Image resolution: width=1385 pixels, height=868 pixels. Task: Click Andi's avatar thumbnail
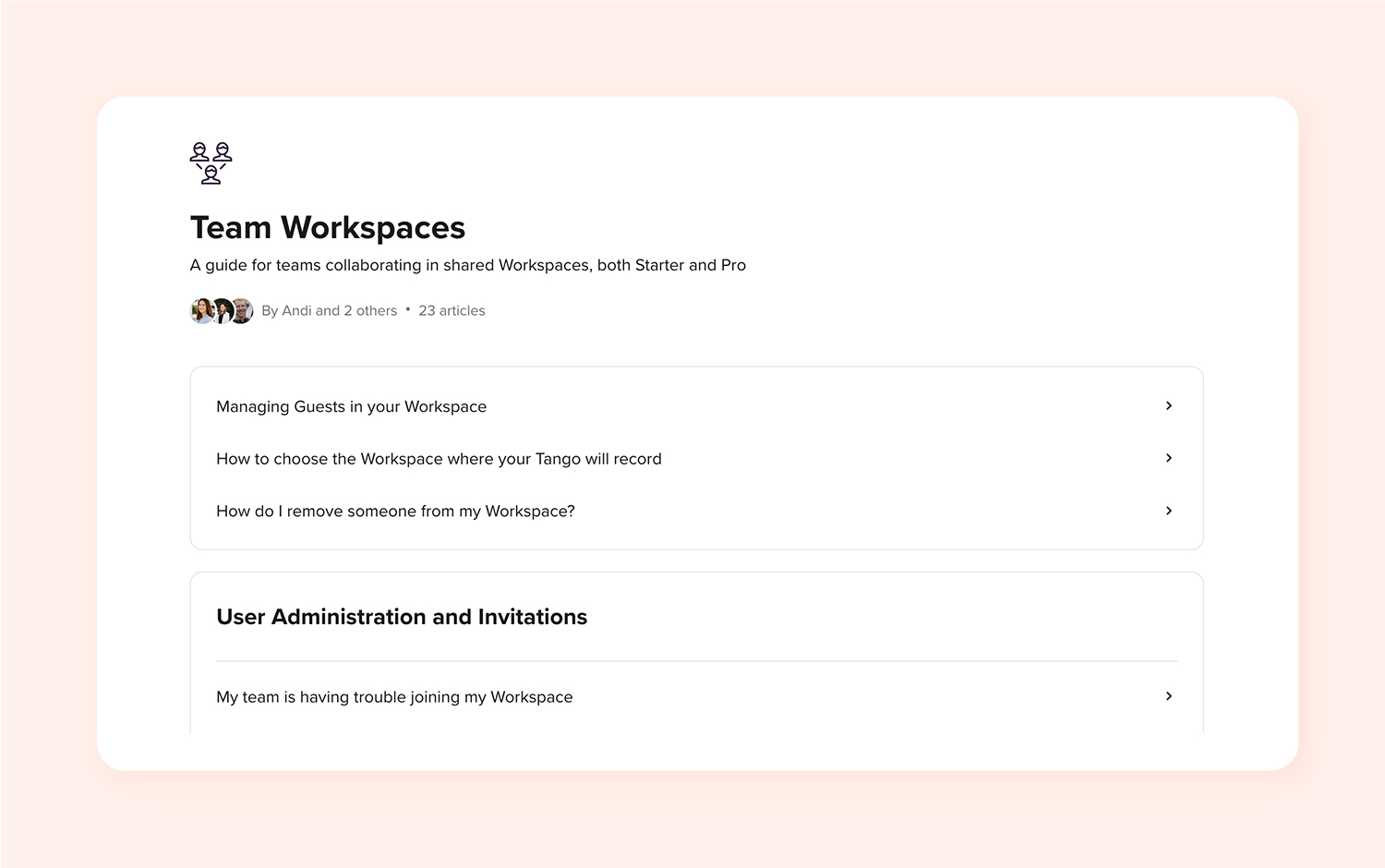pyautogui.click(x=203, y=310)
